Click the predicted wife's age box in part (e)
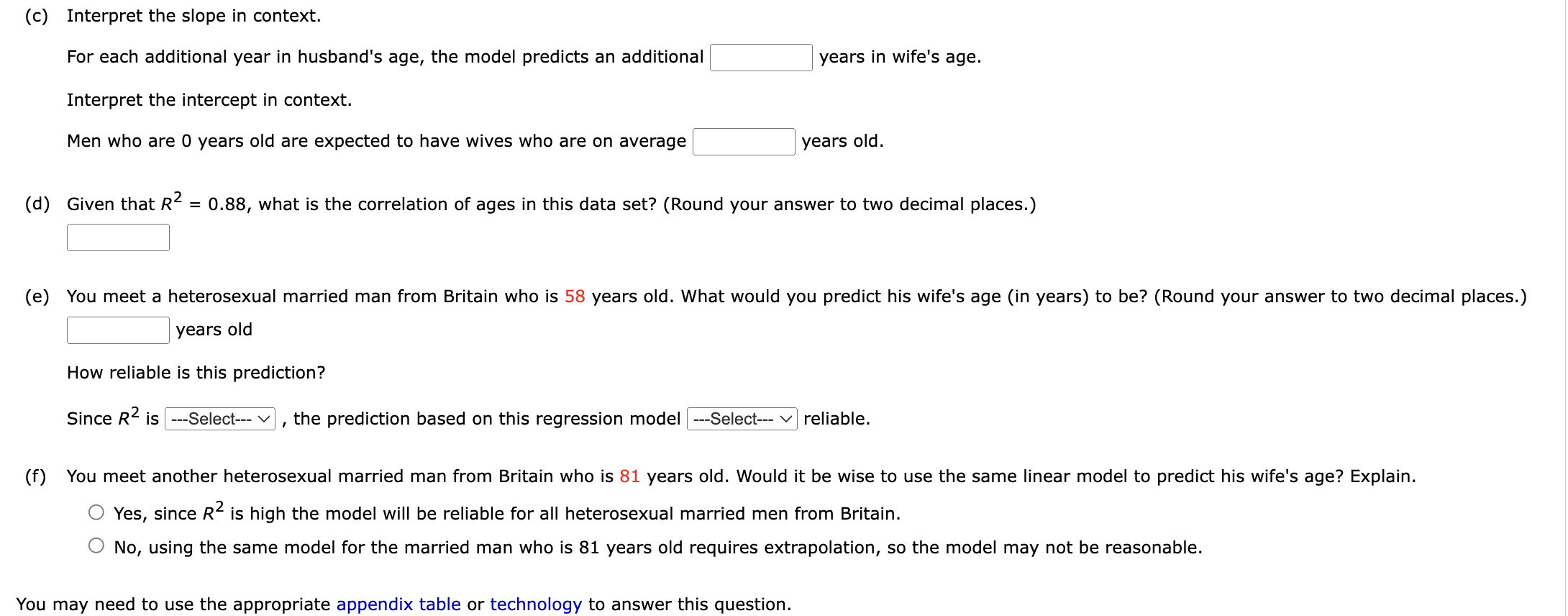 point(117,330)
